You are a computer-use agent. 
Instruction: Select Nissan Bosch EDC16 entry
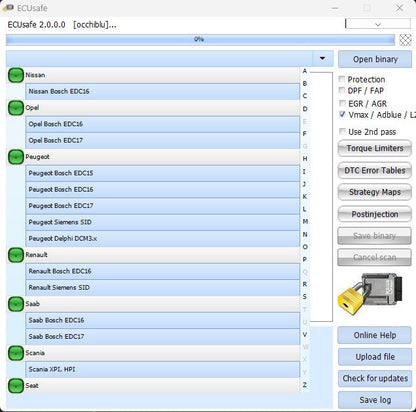[162, 91]
